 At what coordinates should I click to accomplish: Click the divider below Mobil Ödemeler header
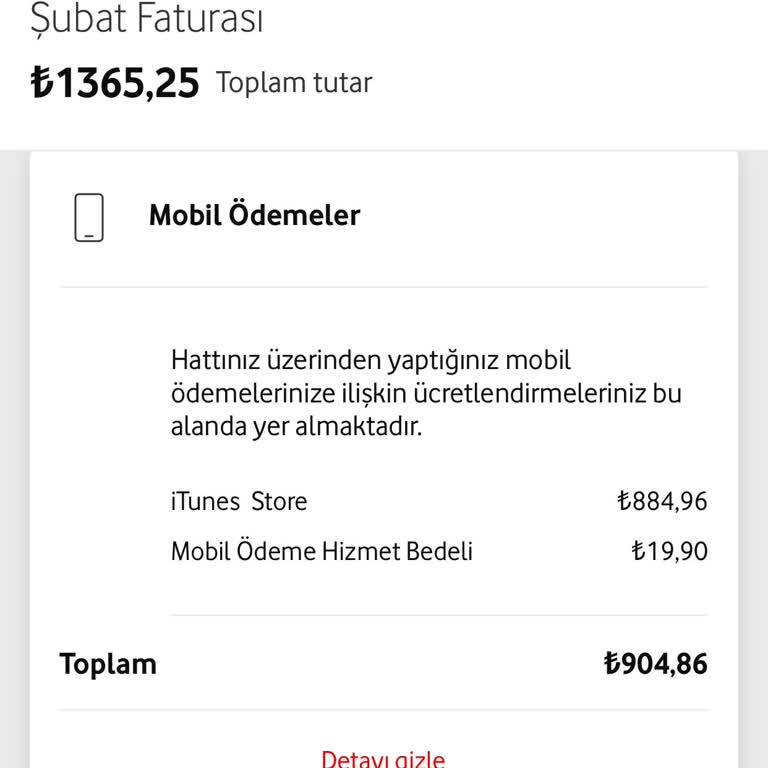(383, 287)
